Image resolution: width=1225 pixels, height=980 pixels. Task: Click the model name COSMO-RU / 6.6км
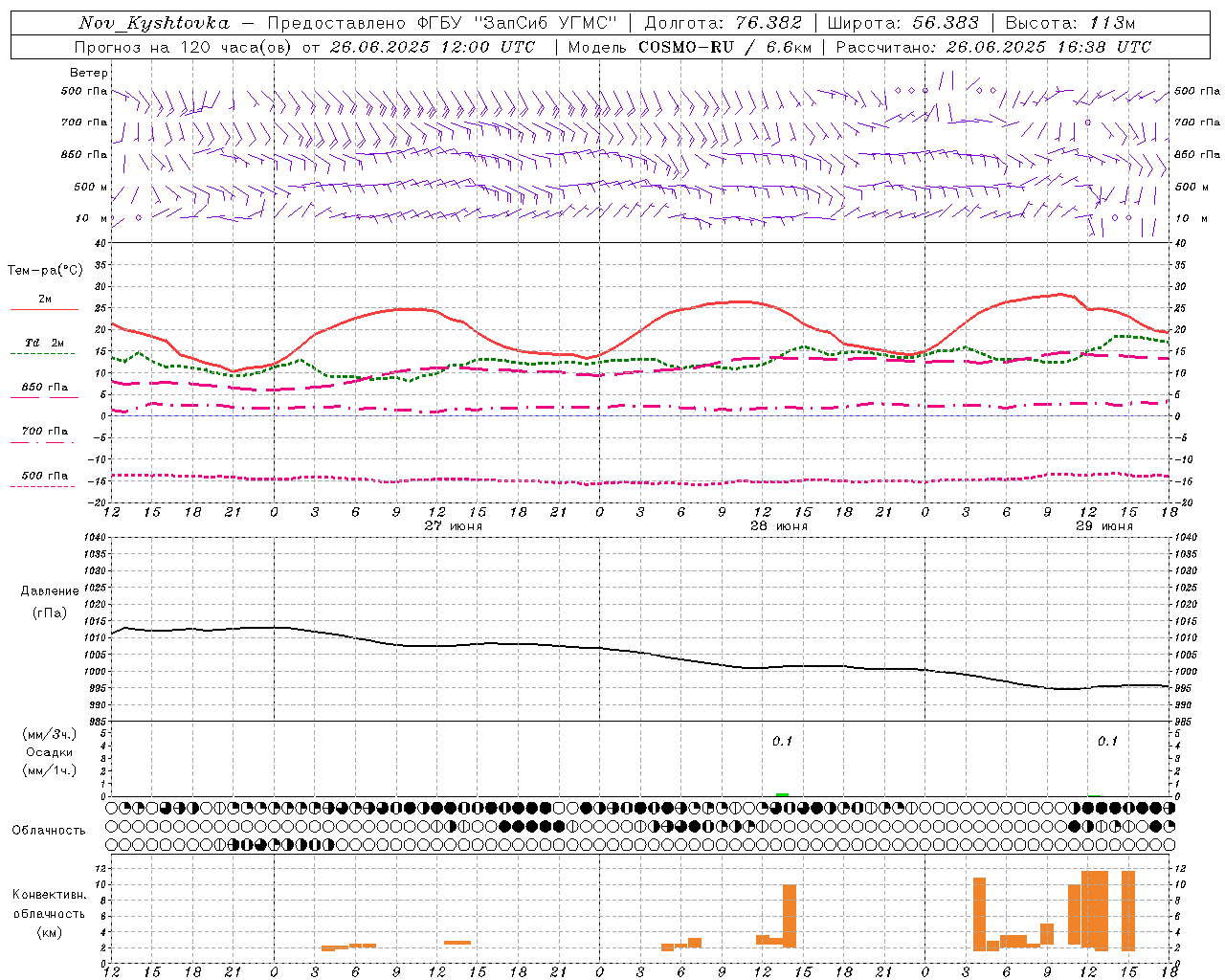tap(724, 47)
